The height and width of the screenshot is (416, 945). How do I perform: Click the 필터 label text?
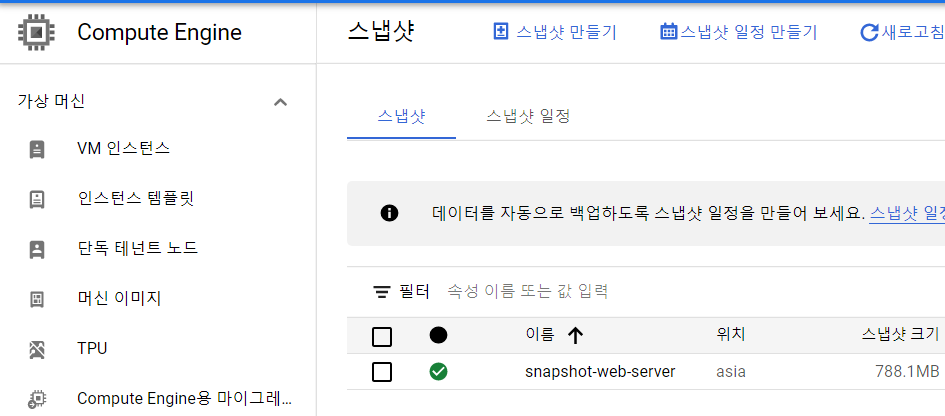pyautogui.click(x=415, y=292)
